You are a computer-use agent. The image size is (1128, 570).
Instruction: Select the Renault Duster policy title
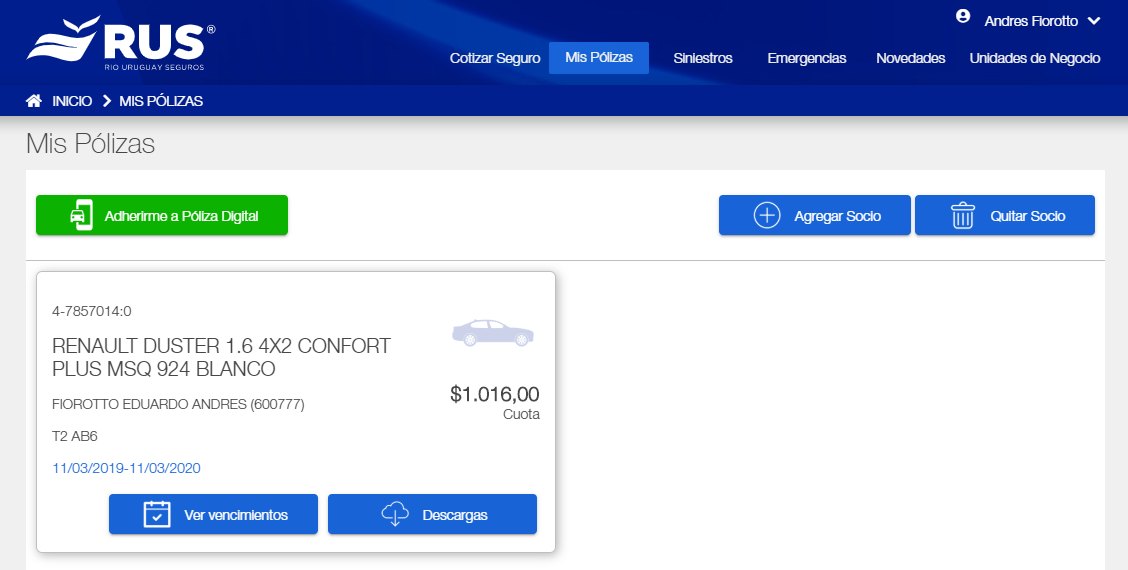click(221, 358)
